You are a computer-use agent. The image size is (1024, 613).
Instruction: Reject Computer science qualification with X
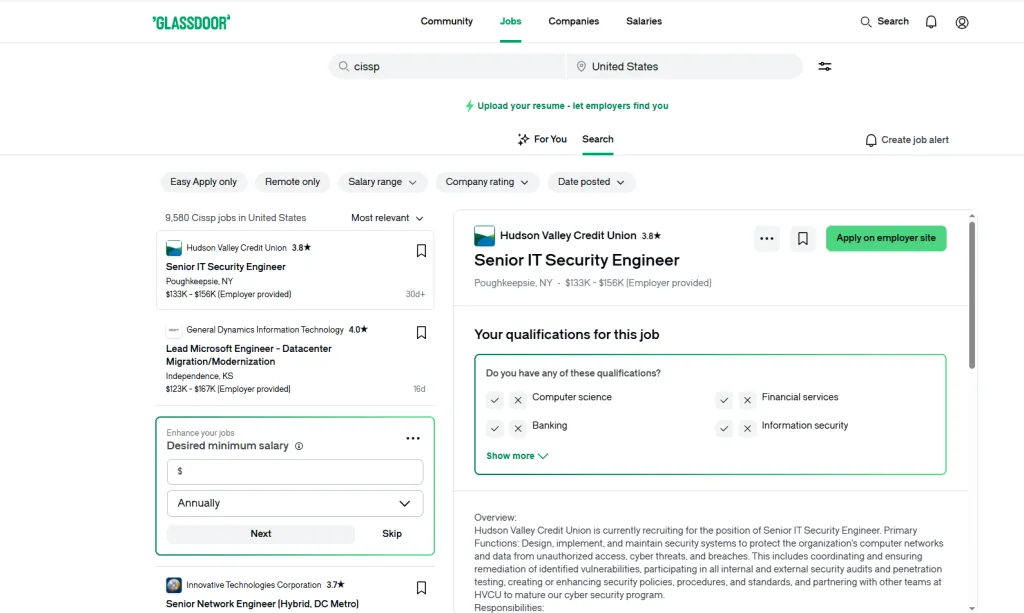click(518, 400)
